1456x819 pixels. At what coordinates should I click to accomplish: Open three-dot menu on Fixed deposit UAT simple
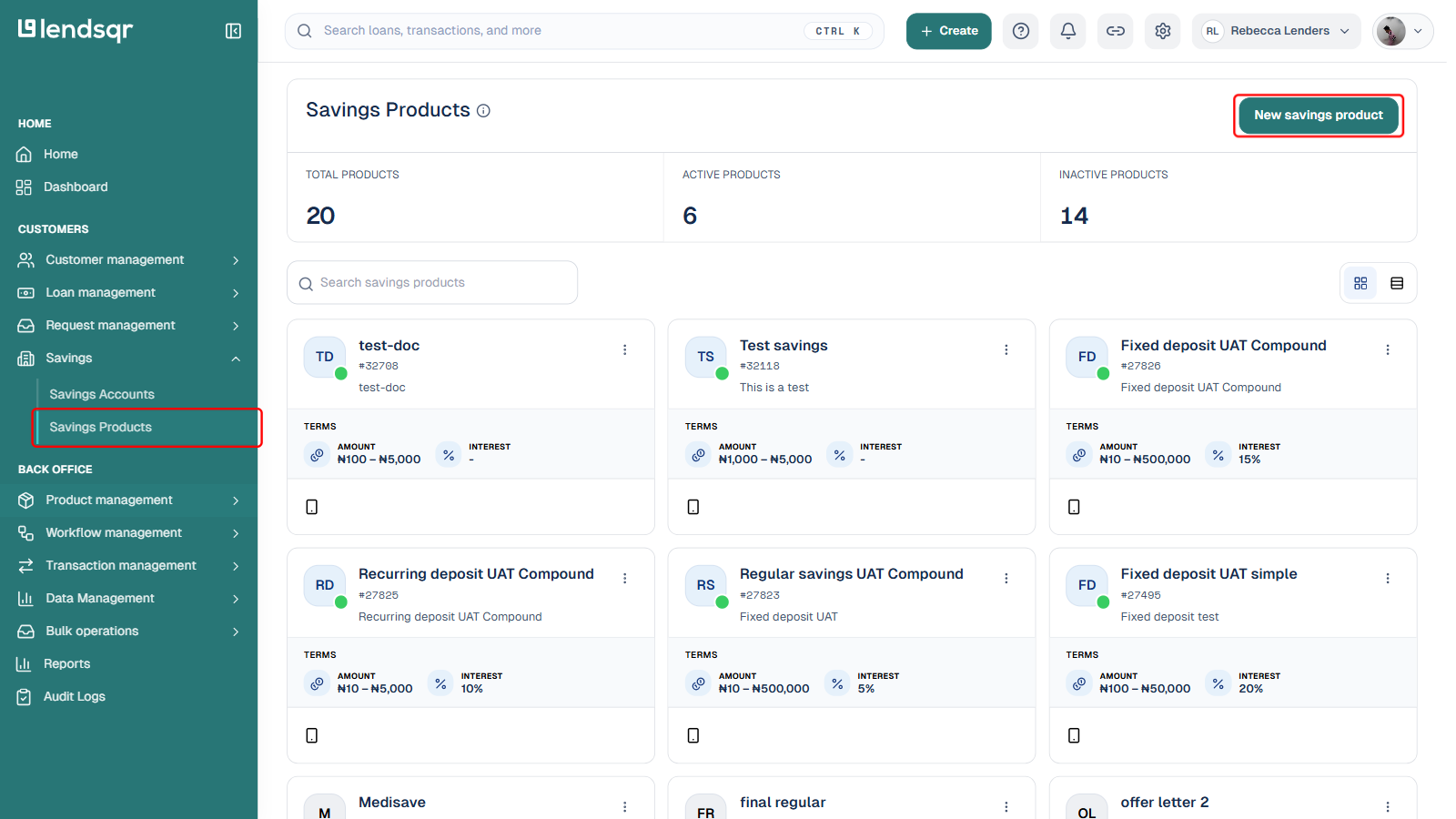coord(1388,578)
